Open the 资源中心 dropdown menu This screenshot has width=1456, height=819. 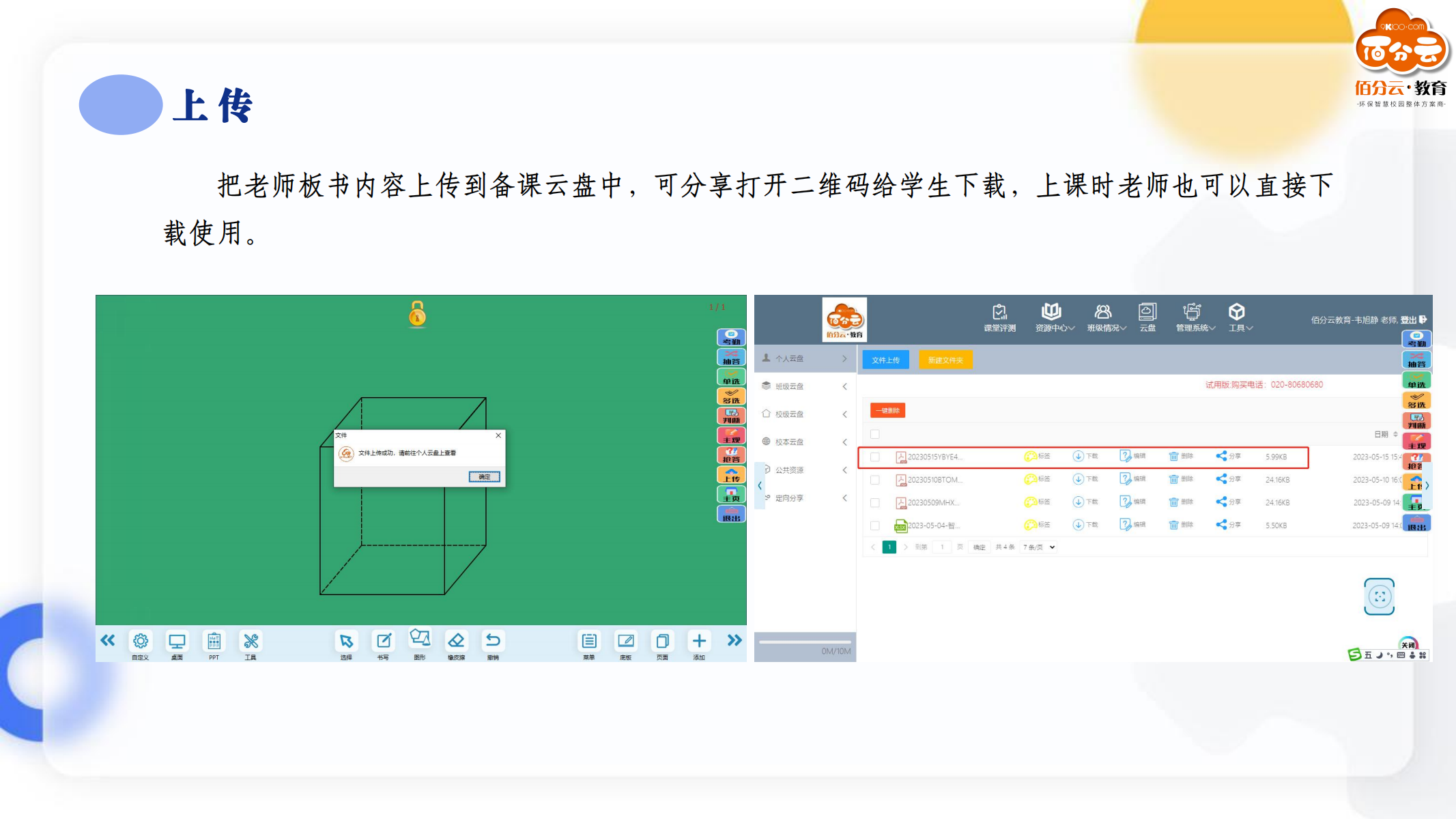click(1055, 318)
